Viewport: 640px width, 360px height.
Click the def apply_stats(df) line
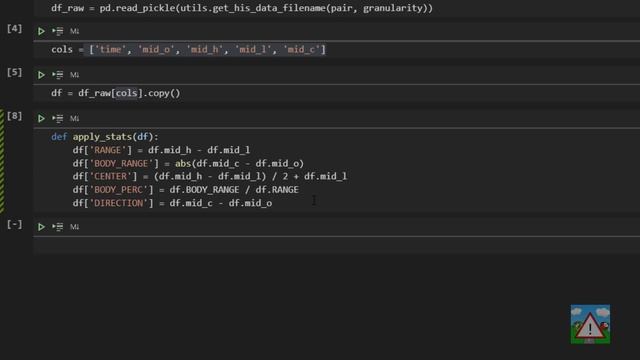click(104, 137)
